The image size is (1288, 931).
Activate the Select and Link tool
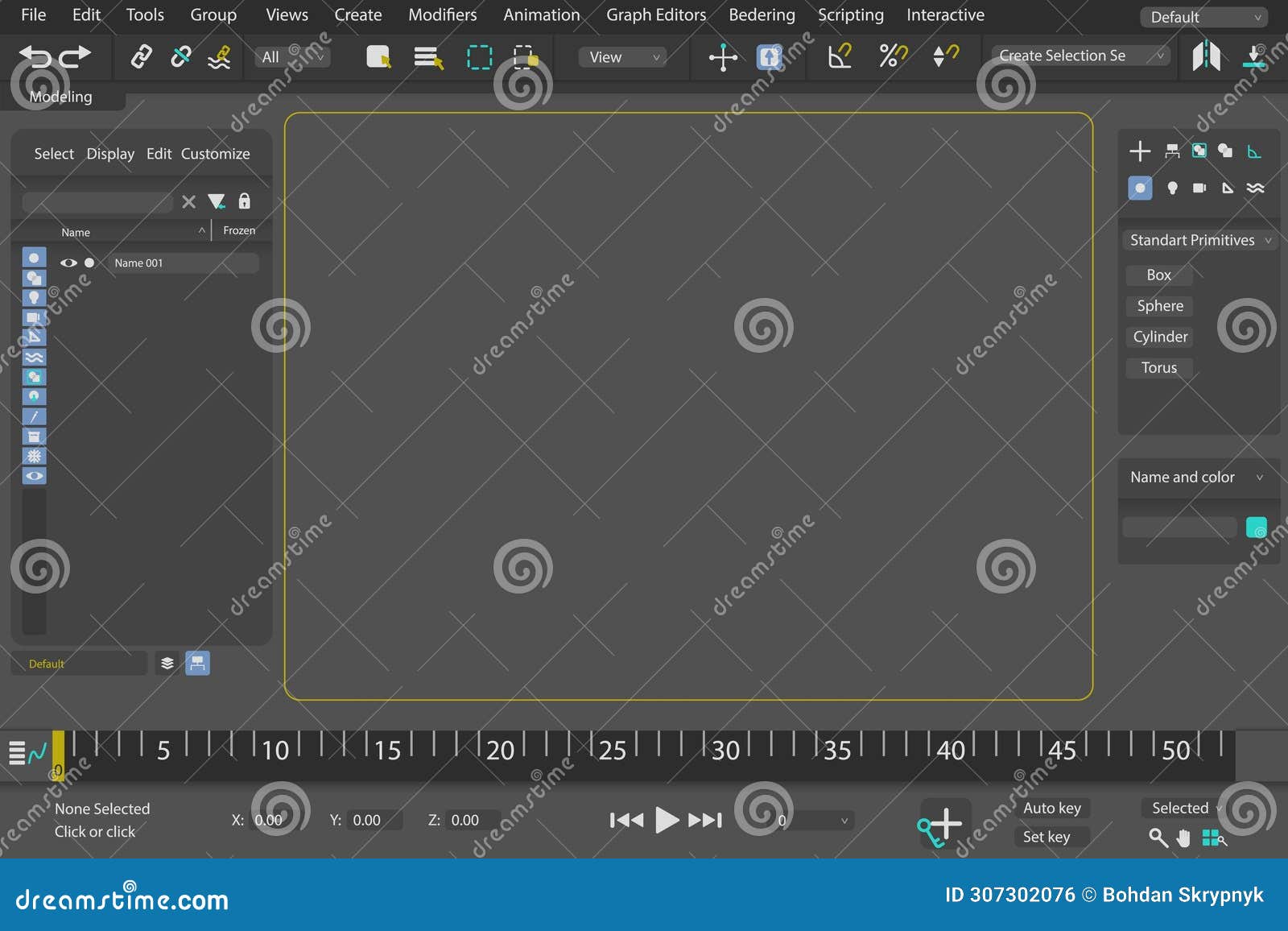(x=142, y=56)
